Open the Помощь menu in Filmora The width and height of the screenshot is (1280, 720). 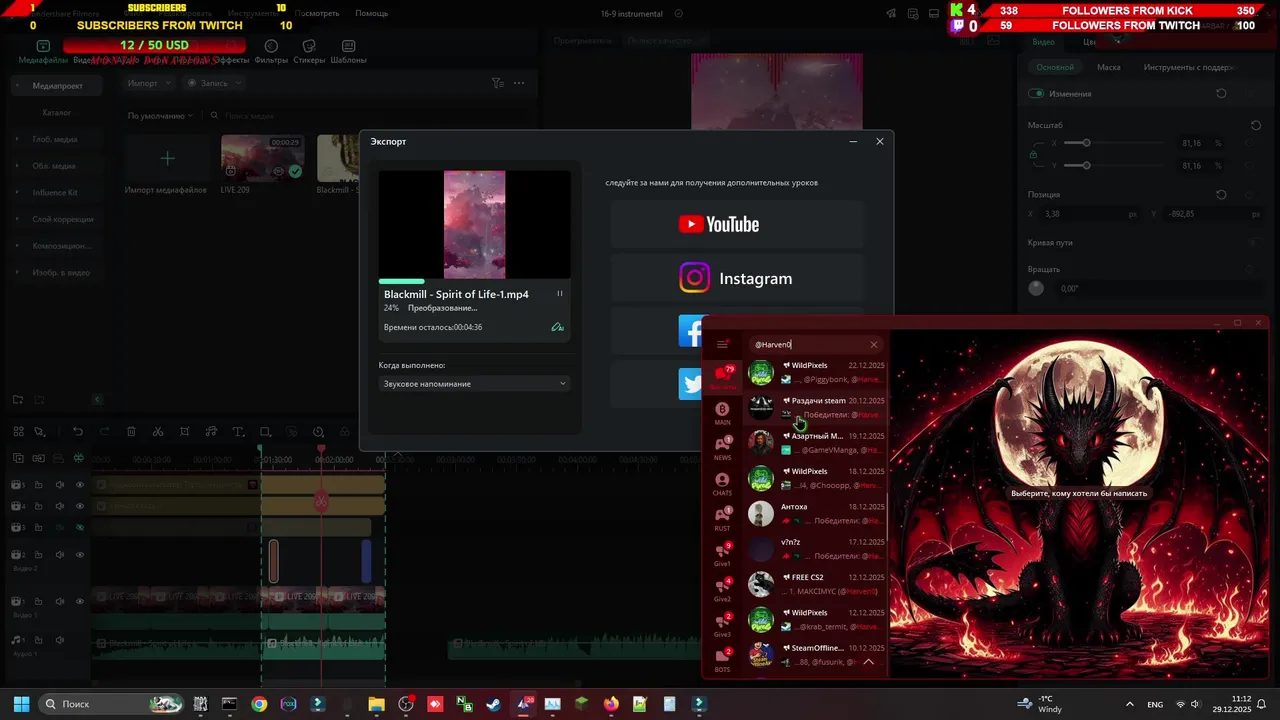point(371,14)
